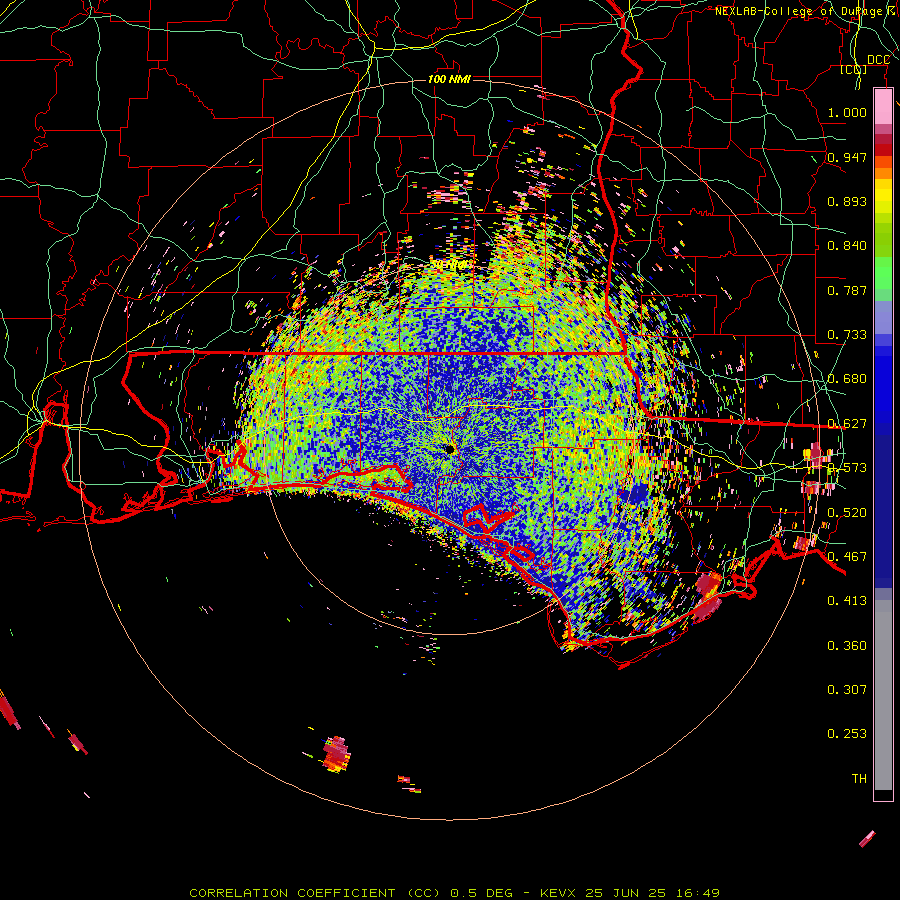The width and height of the screenshot is (900, 900).
Task: Click the 0.467 legend value
Action: [x=847, y=557]
